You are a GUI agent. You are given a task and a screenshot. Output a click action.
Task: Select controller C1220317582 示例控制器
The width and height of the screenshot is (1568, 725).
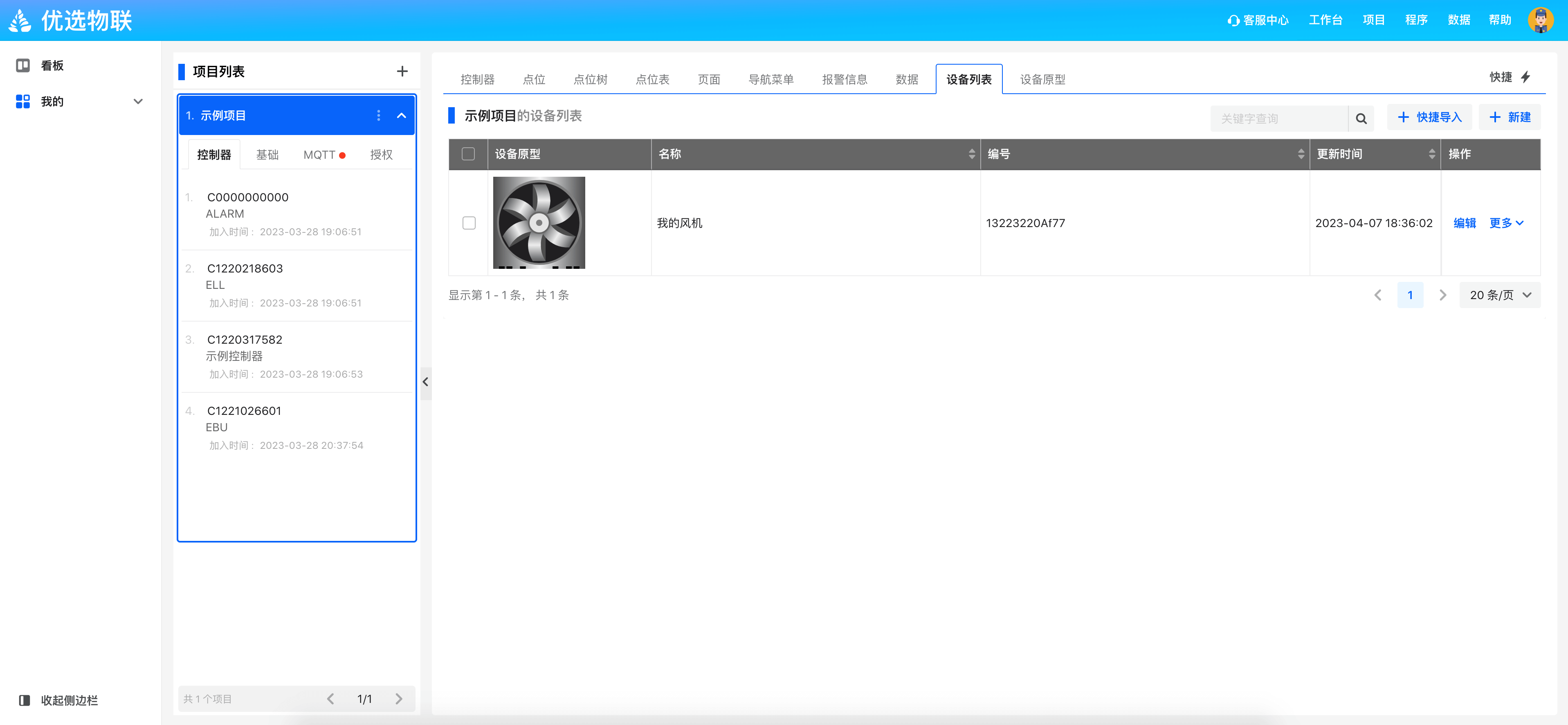coord(297,357)
